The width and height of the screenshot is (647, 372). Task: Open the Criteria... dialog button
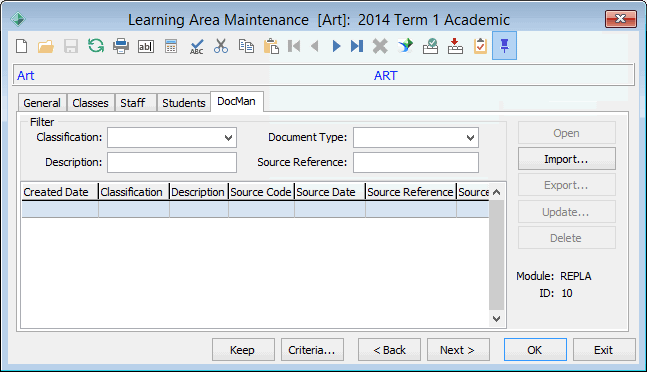click(x=312, y=350)
